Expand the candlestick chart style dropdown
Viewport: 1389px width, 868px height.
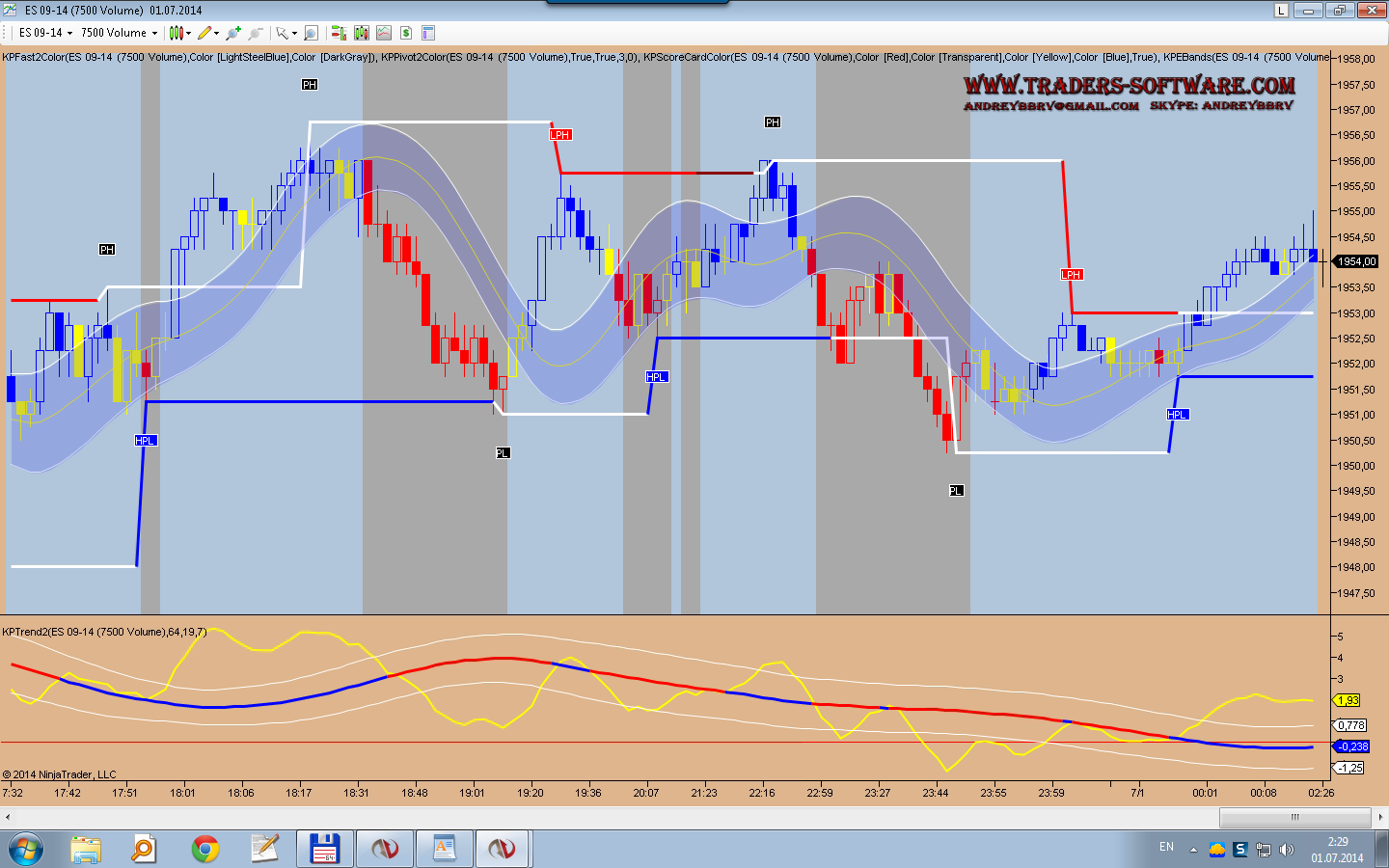(179, 33)
